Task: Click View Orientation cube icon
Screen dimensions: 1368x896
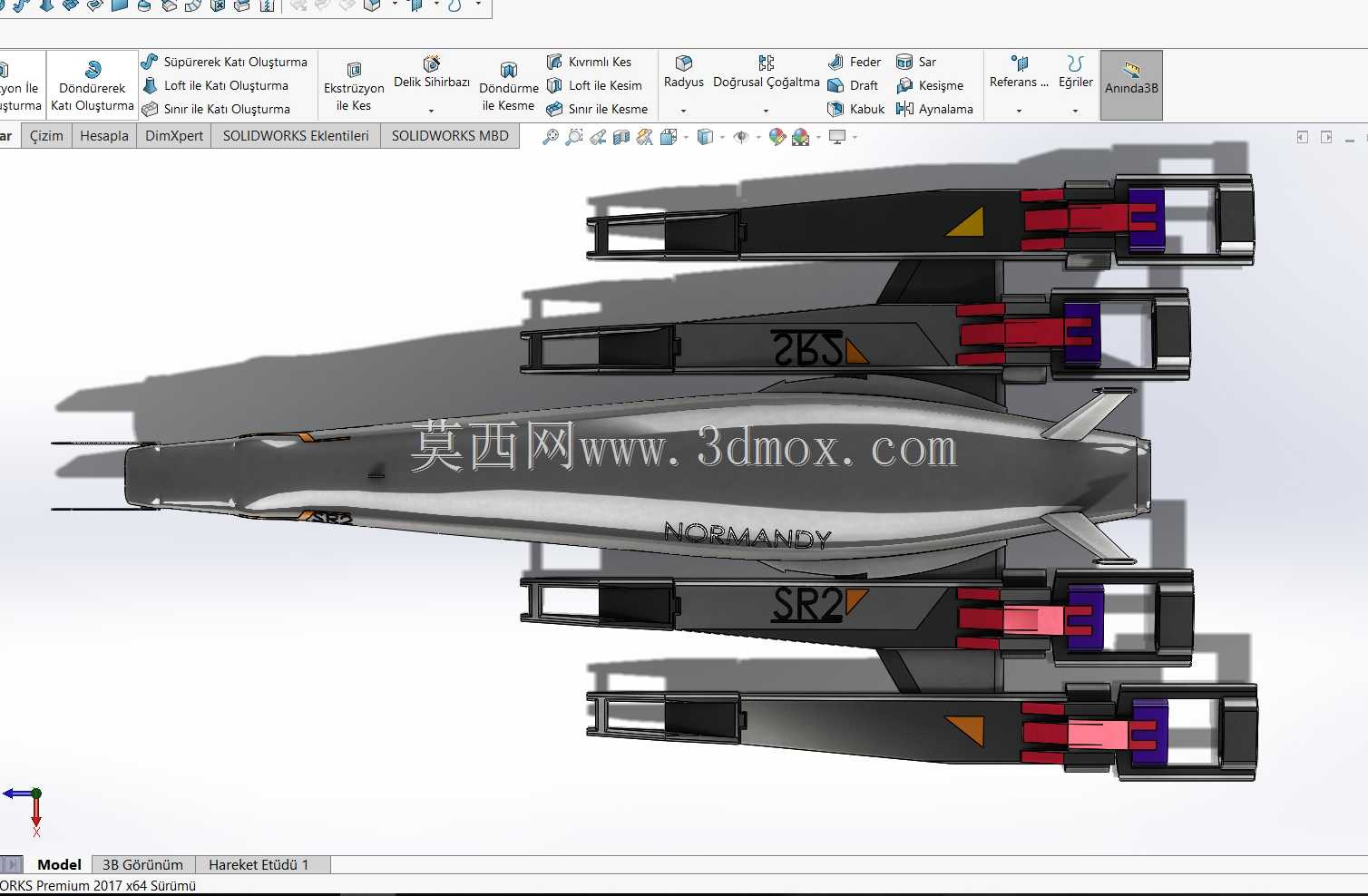Action: [x=669, y=137]
